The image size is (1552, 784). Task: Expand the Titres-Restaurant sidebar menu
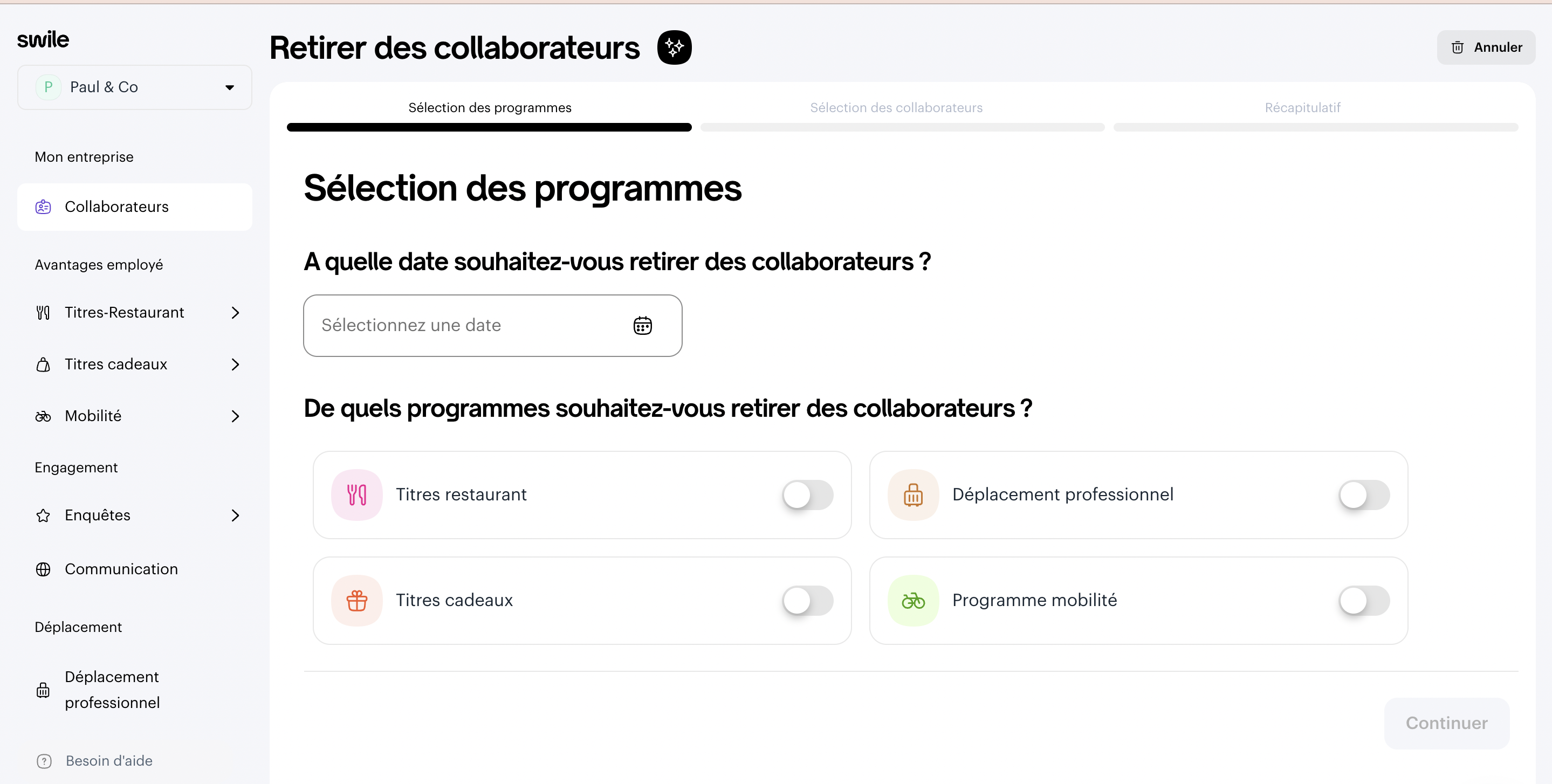coord(235,313)
